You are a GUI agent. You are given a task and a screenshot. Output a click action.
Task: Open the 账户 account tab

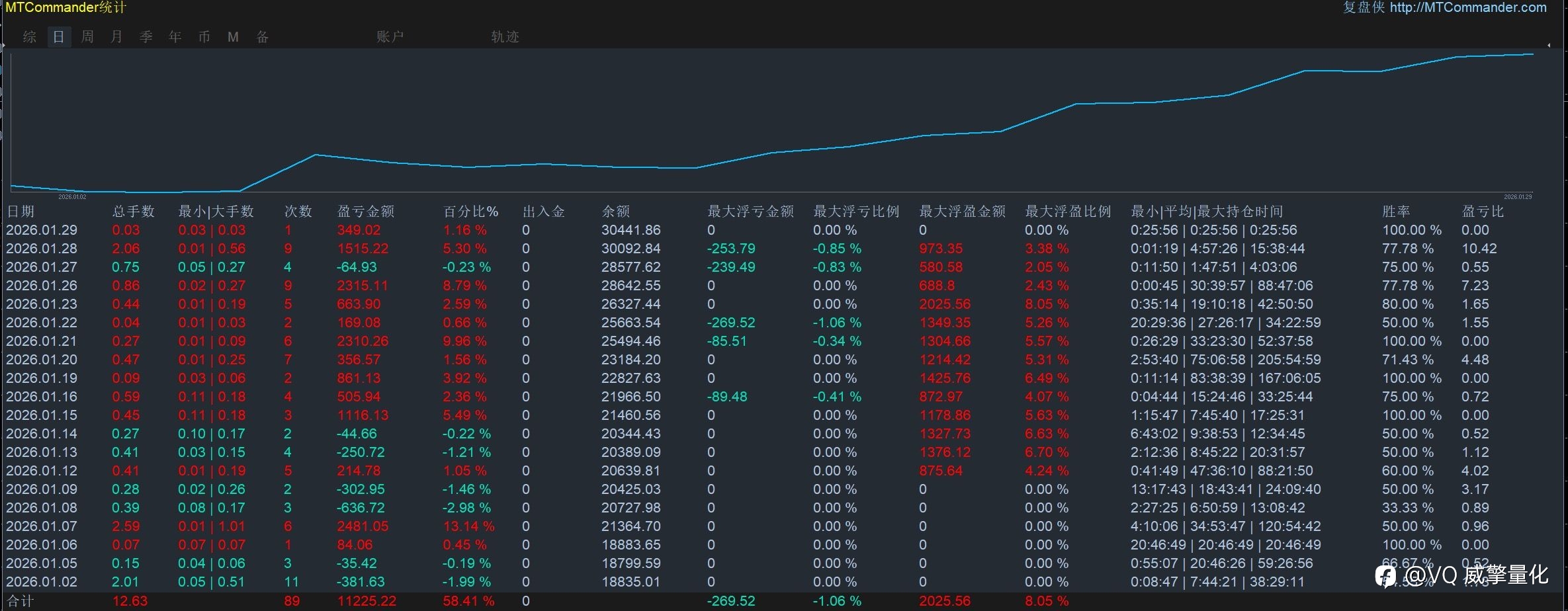pyautogui.click(x=390, y=37)
